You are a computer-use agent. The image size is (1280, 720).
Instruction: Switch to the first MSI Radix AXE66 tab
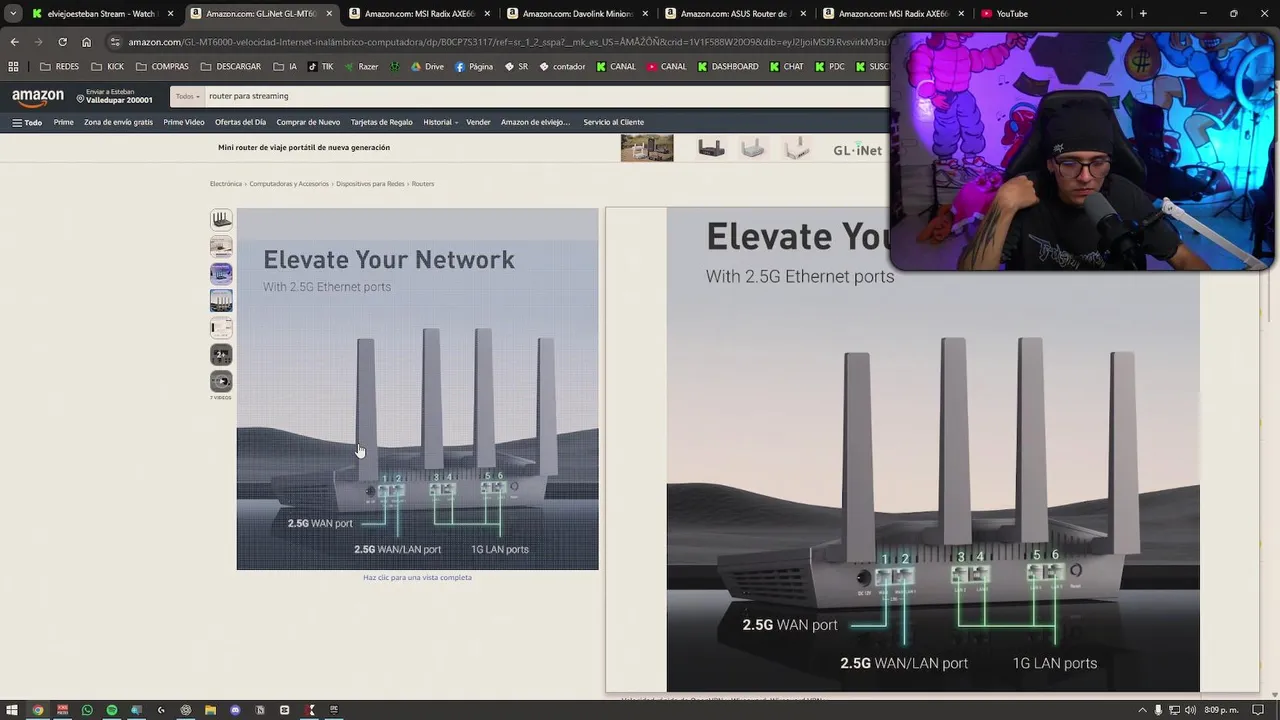pyautogui.click(x=418, y=14)
